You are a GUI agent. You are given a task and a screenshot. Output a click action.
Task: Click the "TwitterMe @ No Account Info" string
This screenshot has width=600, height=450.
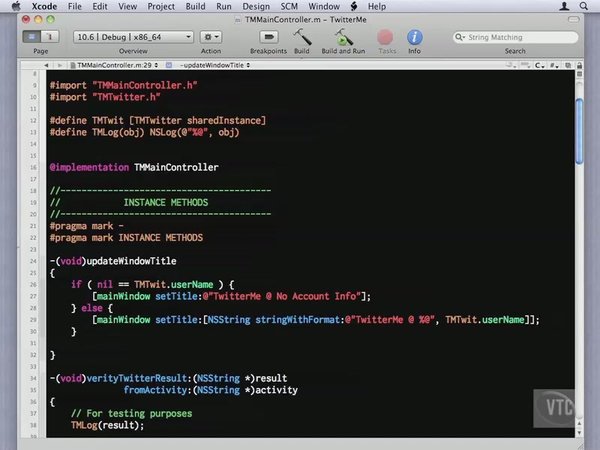pos(282,296)
